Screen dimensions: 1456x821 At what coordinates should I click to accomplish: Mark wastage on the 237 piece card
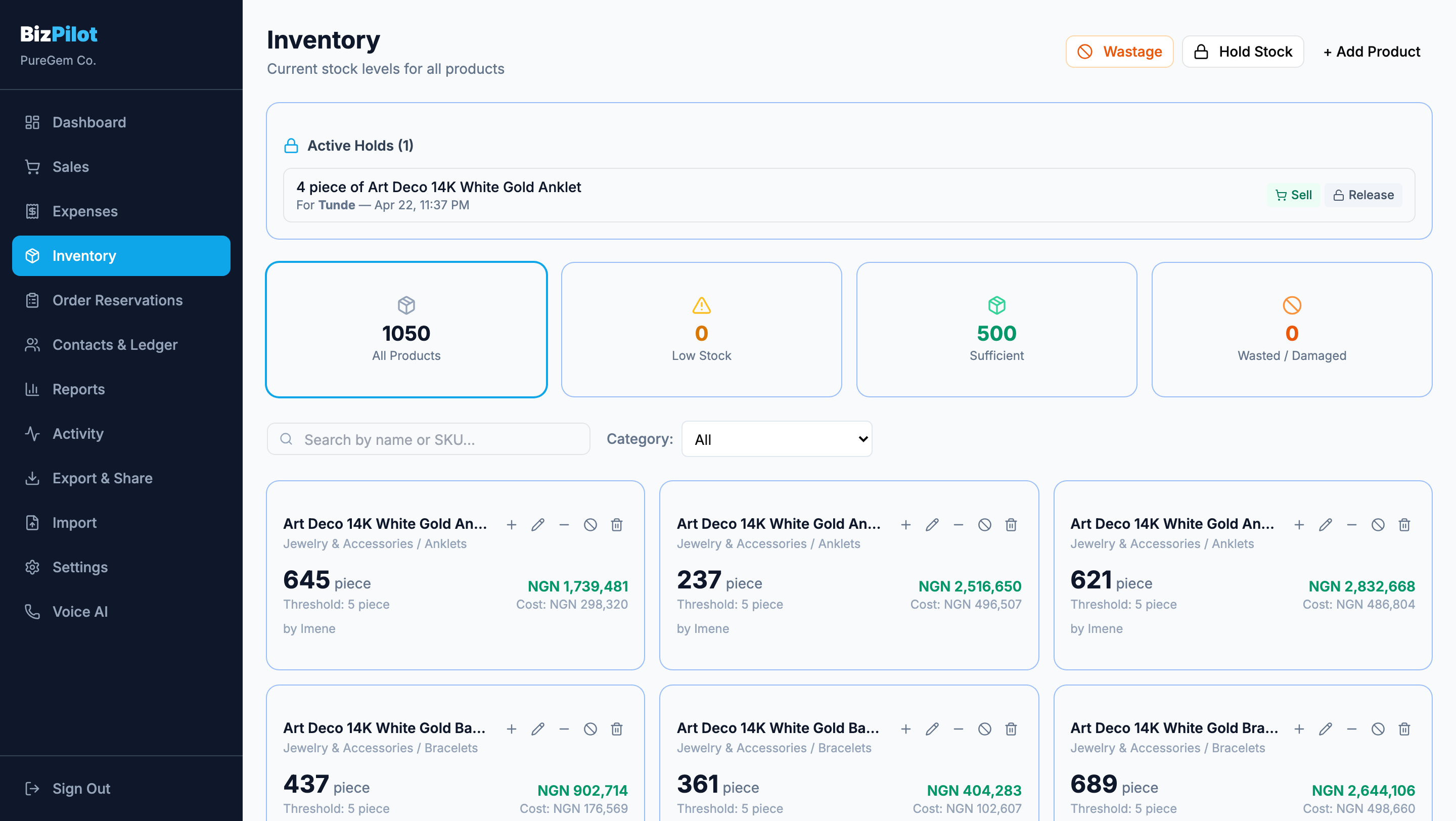point(985,524)
